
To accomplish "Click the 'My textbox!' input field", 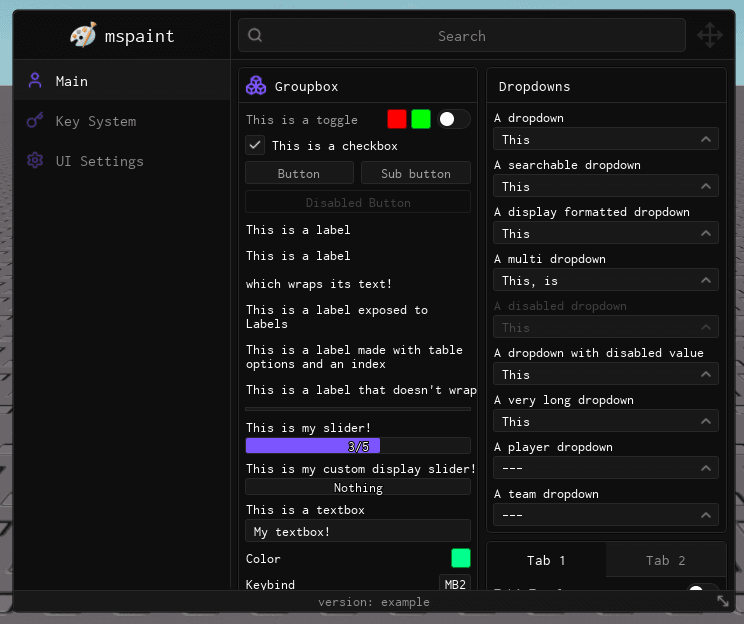I will 358,531.
